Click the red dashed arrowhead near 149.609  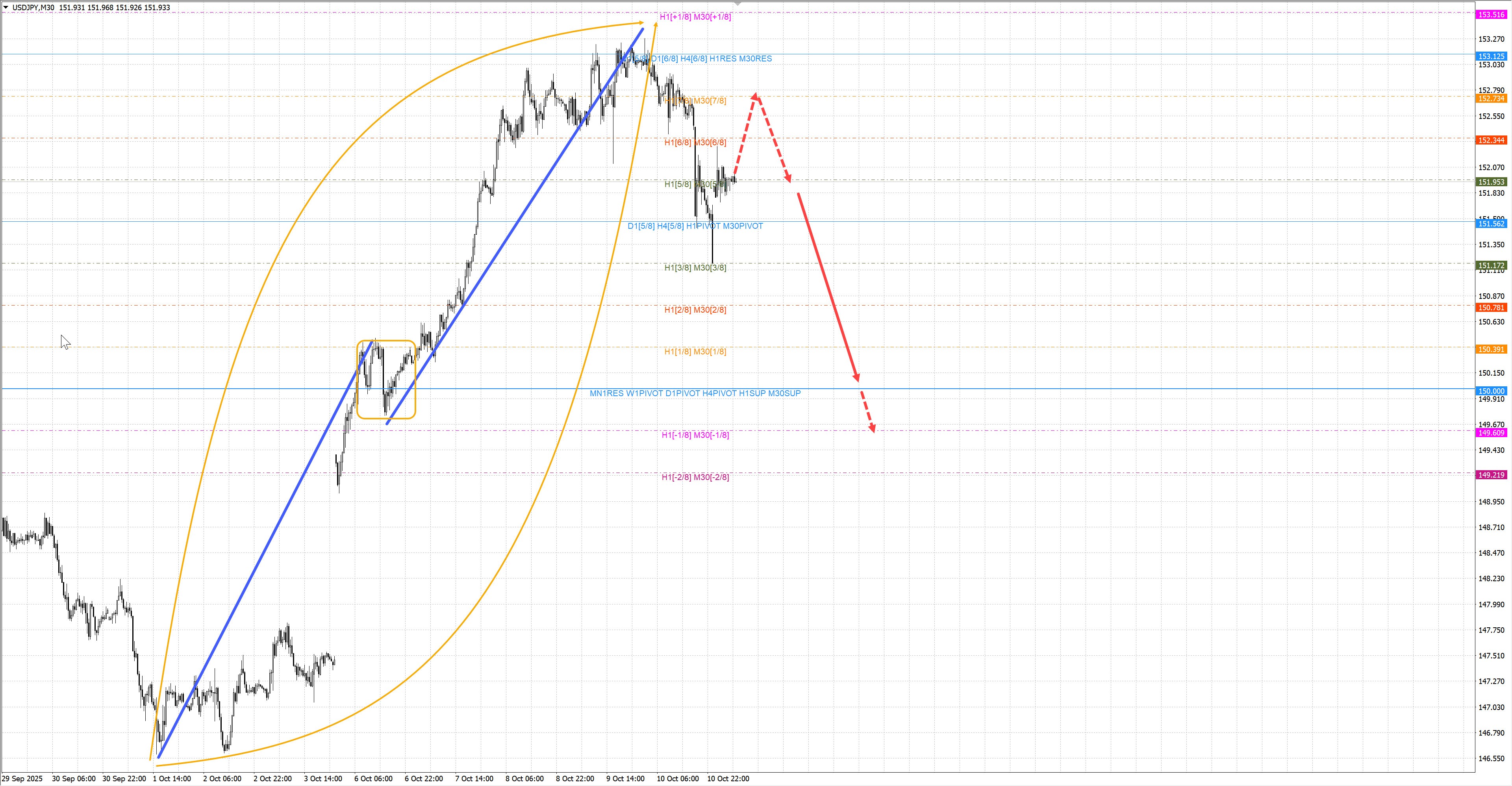coord(872,428)
